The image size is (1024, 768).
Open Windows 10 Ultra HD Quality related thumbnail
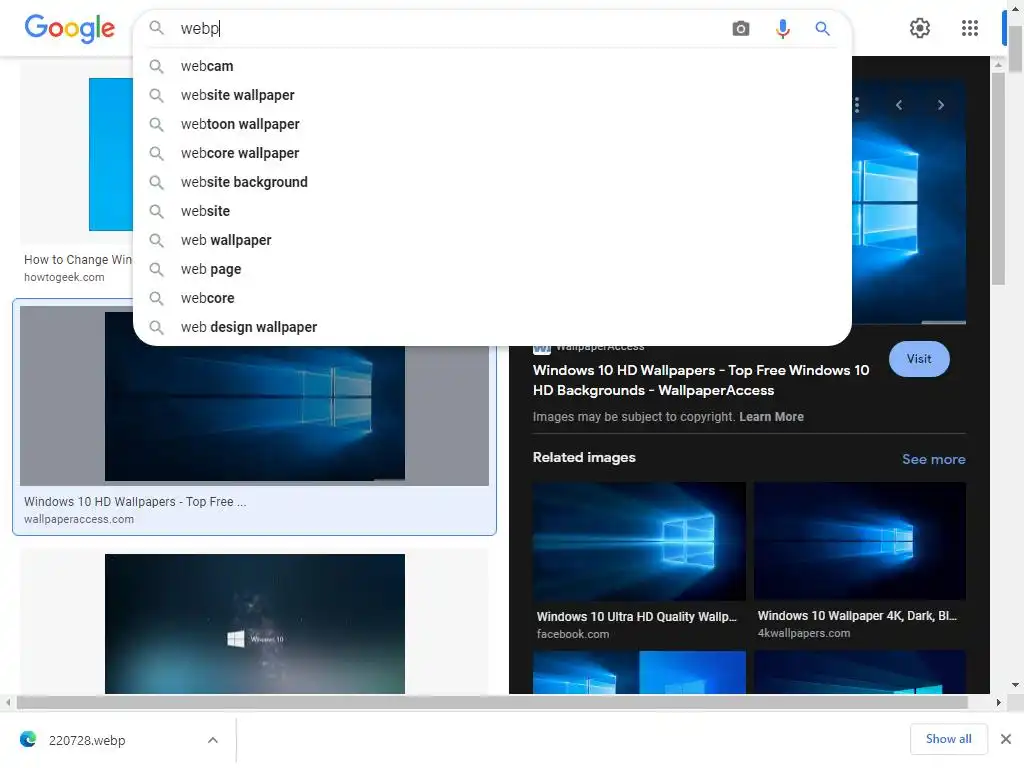click(639, 541)
